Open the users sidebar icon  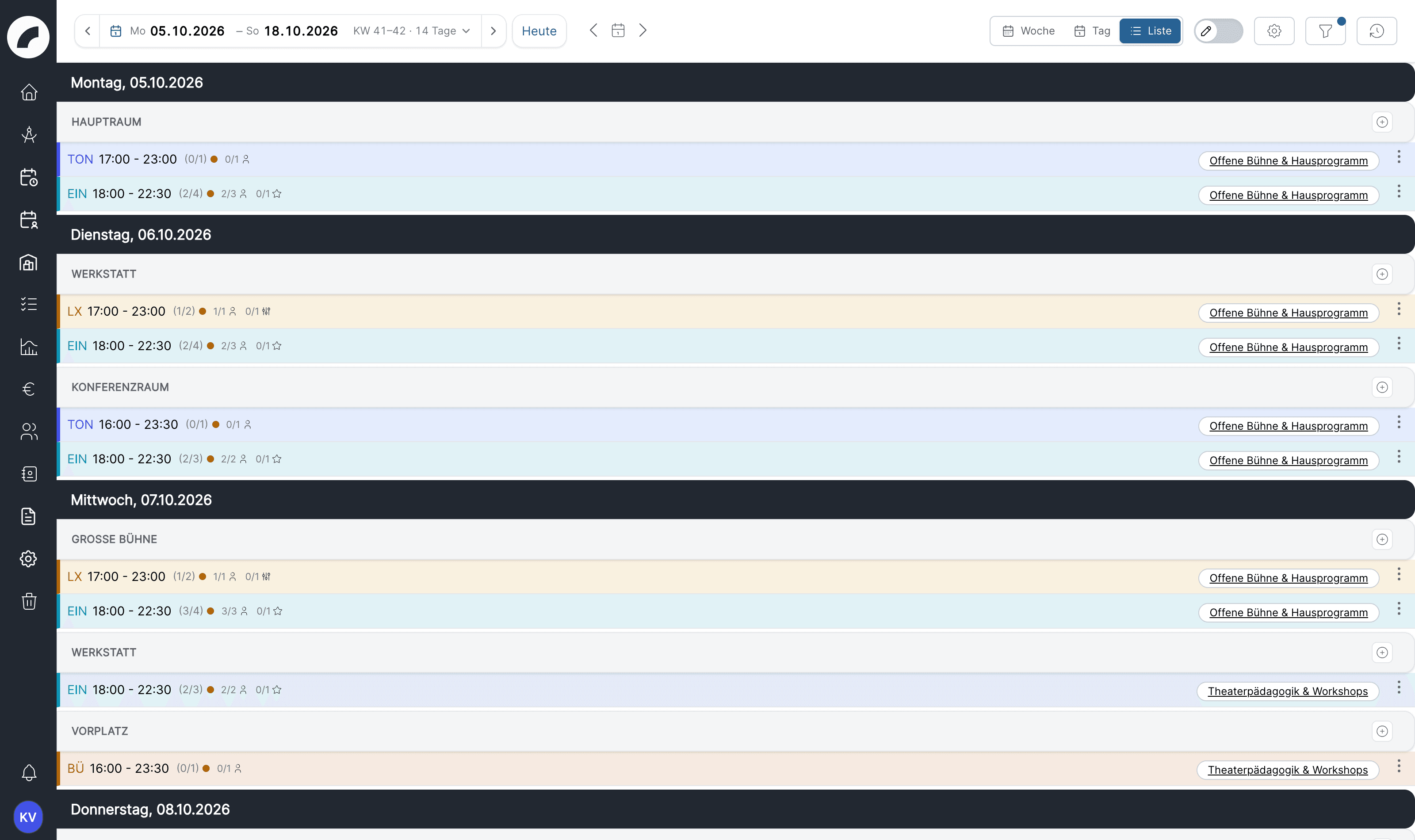[x=29, y=431]
